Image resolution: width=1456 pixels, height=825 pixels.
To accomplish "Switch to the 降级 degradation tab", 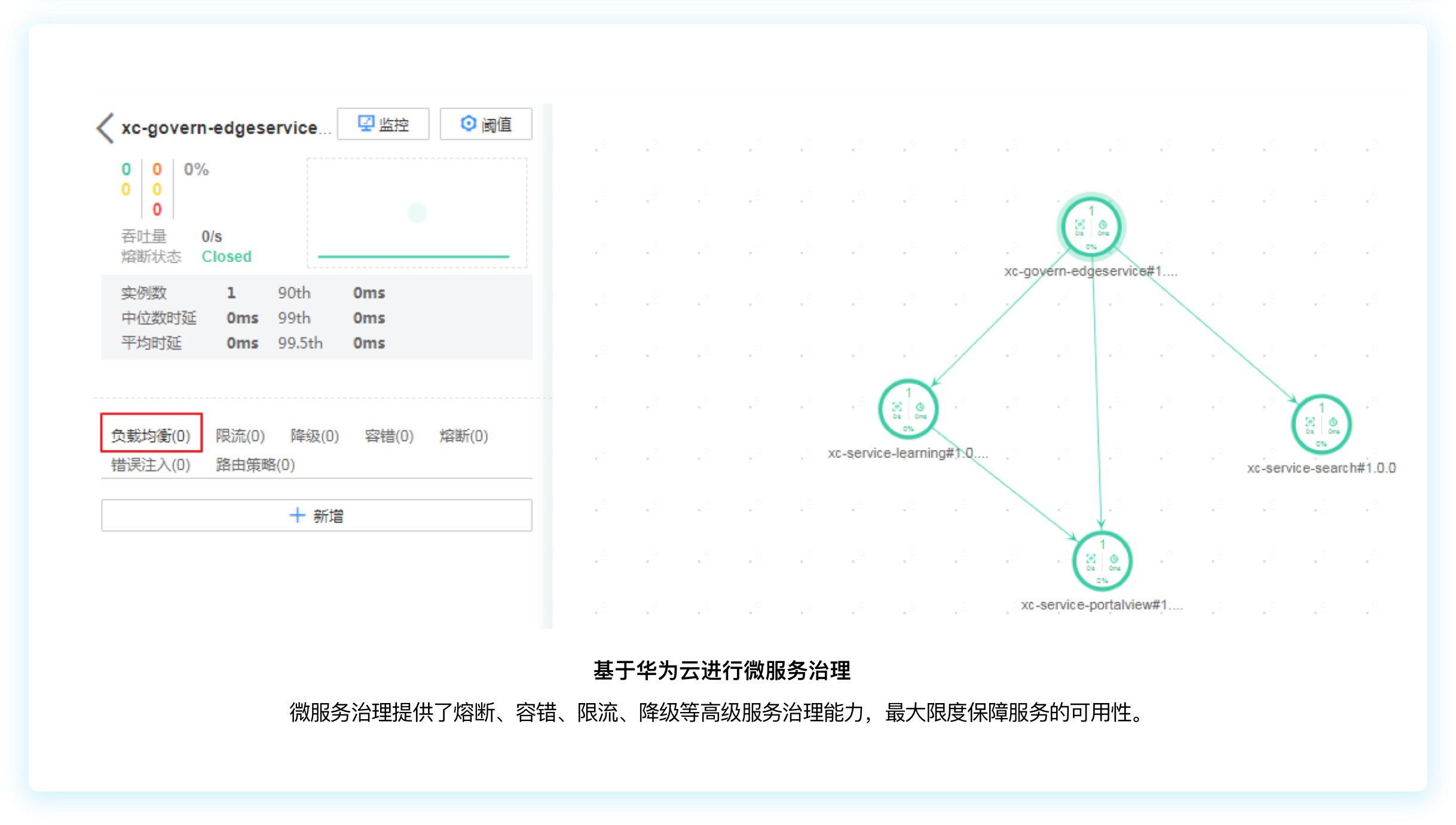I will (x=315, y=436).
